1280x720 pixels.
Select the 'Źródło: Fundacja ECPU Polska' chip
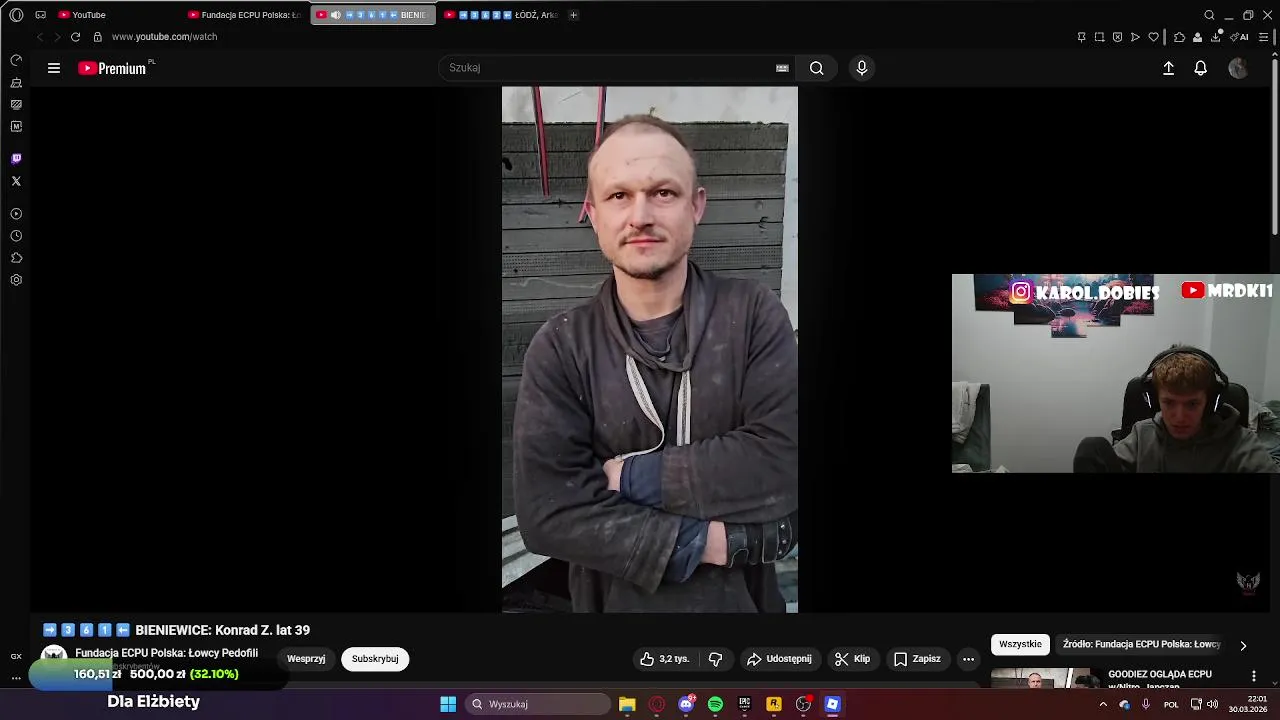1141,644
